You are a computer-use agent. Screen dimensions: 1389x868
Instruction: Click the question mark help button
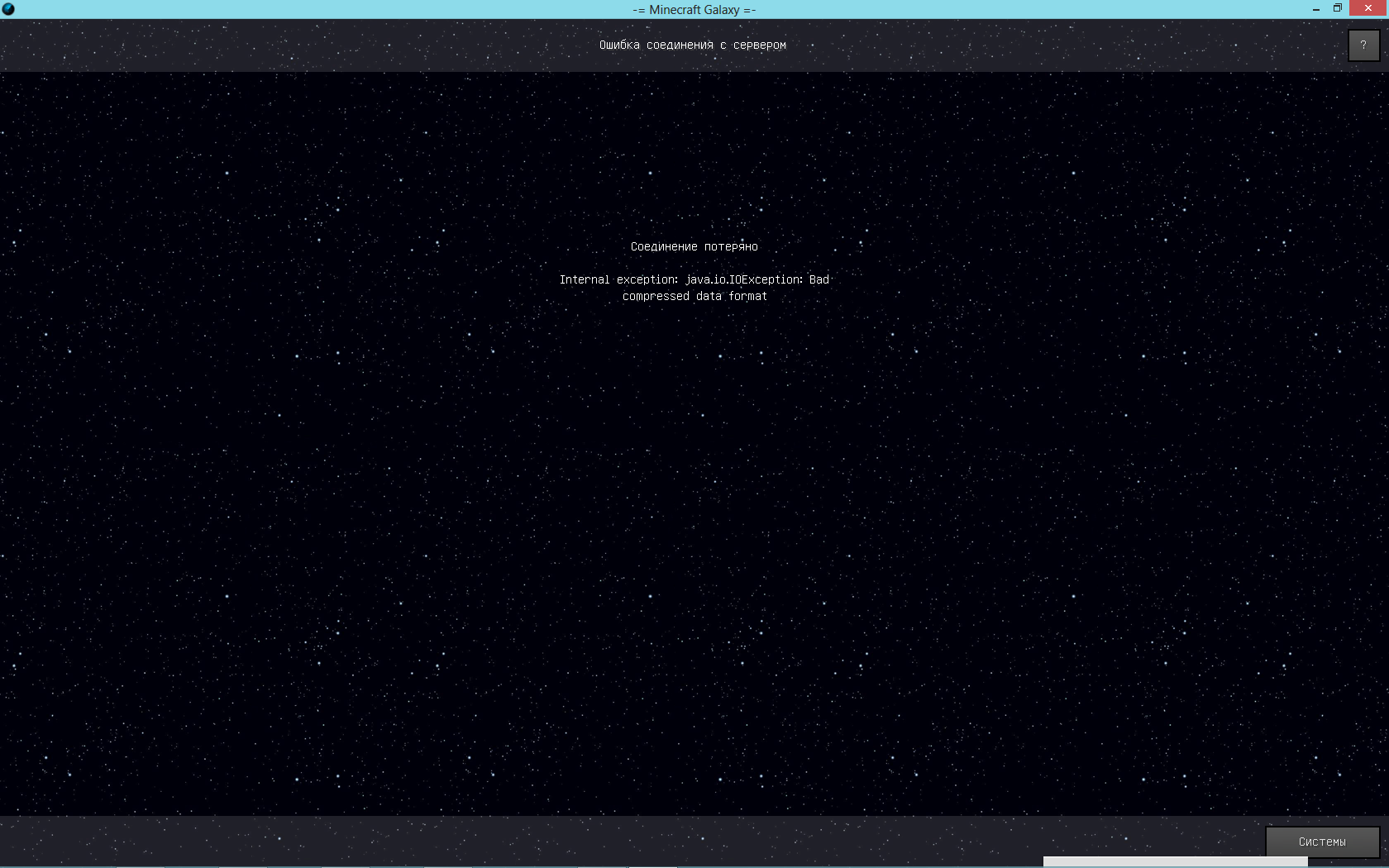point(1363,45)
